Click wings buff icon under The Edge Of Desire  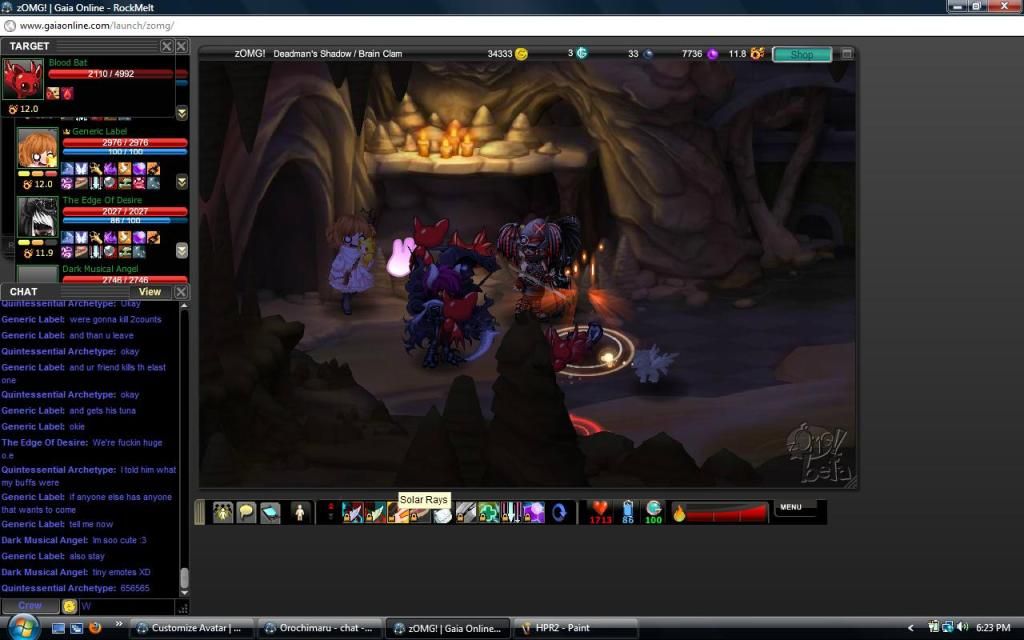(x=81, y=237)
